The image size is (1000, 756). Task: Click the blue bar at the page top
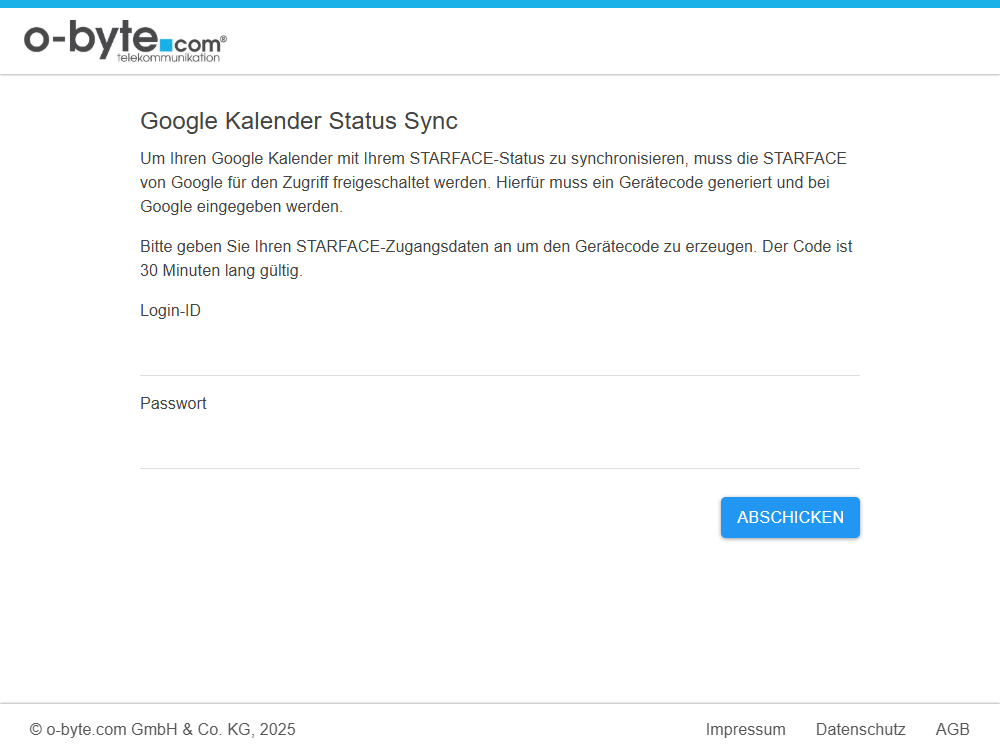(500, 4)
